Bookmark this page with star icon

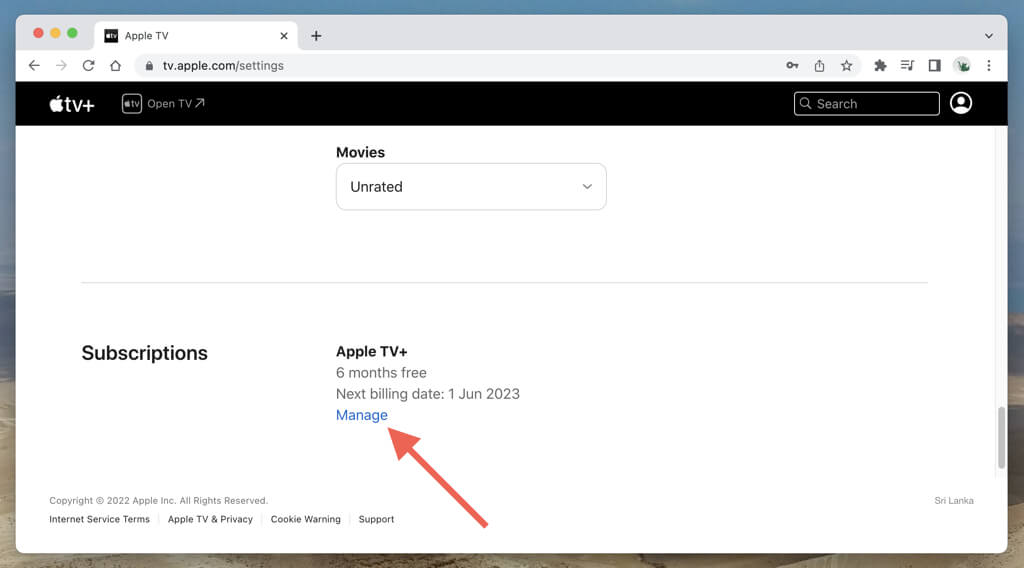tap(846, 65)
